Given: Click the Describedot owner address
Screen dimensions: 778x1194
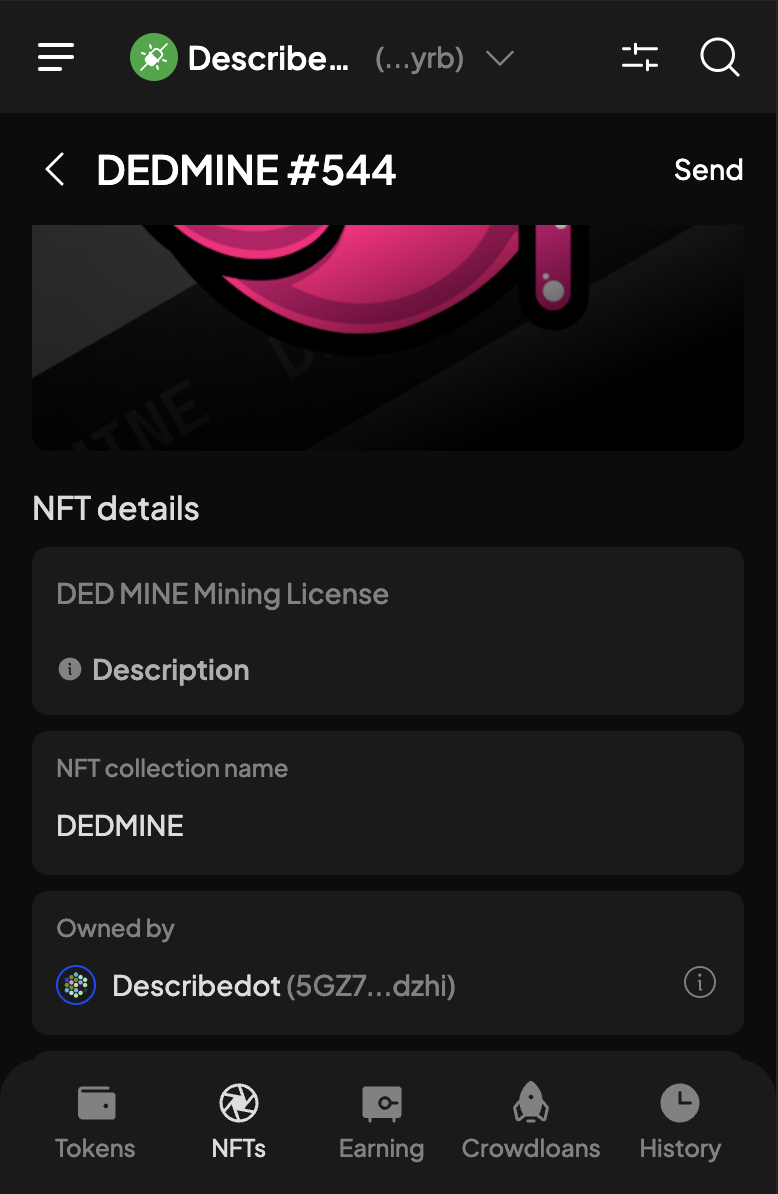Looking at the screenshot, I should click(371, 986).
